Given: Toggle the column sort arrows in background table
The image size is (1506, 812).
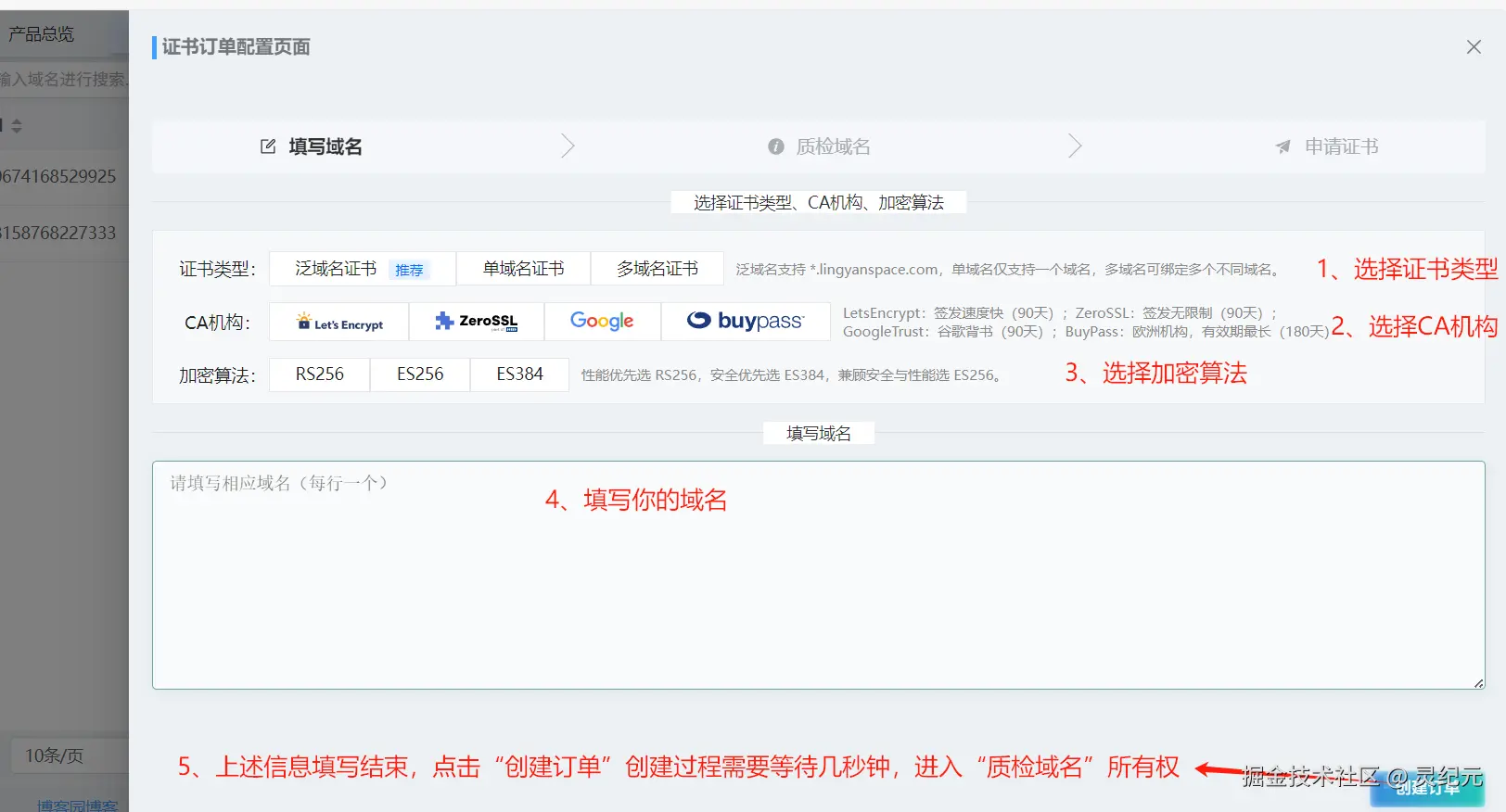Looking at the screenshot, I should click(16, 125).
